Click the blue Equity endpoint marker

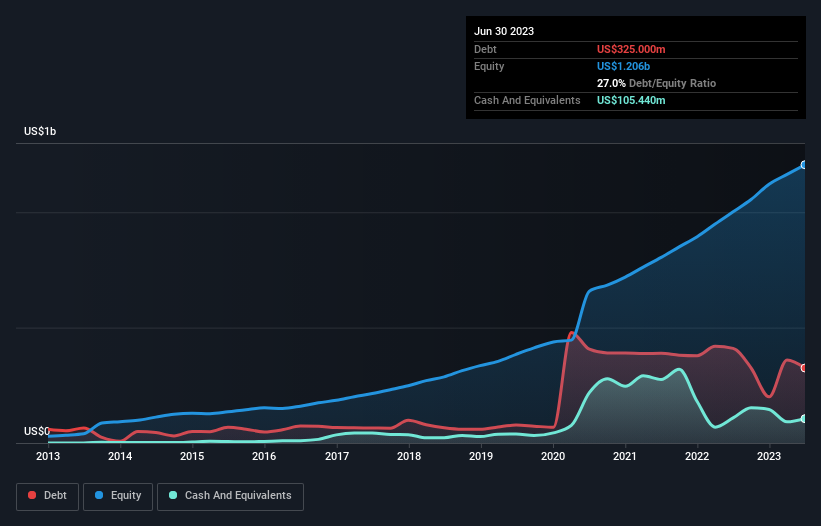click(x=804, y=165)
